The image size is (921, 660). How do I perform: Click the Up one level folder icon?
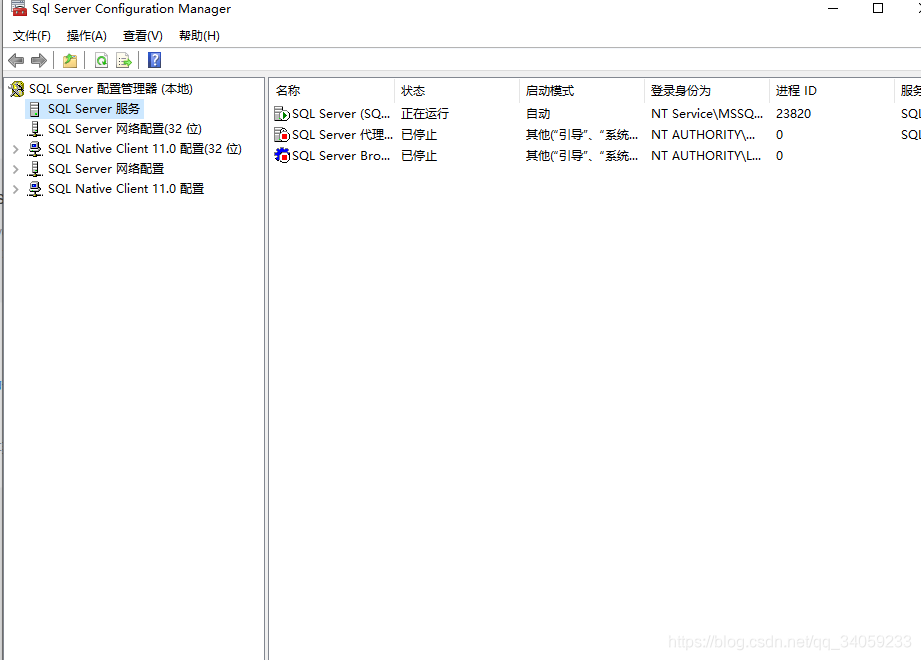(x=70, y=60)
